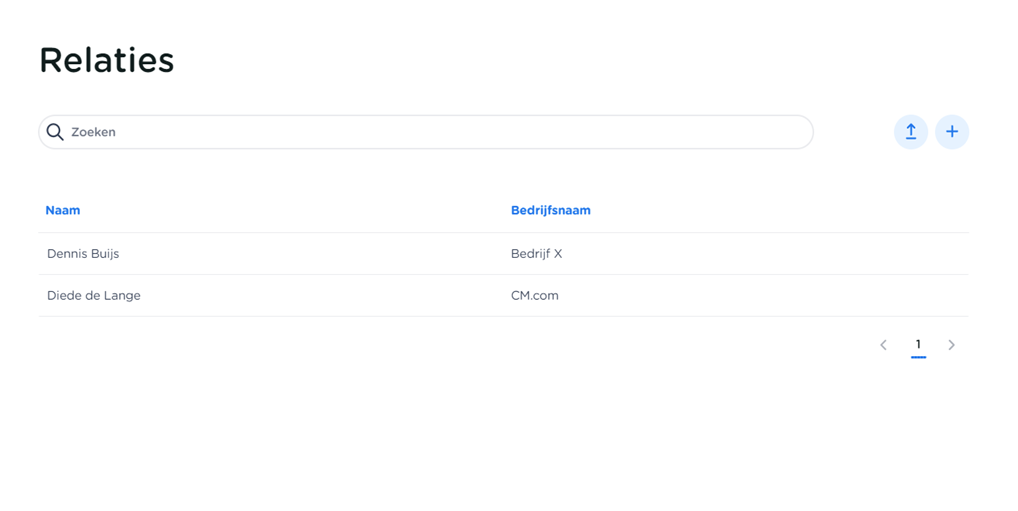Click the table header row beside Bedrijfsnaam

pyautogui.click(x=780, y=210)
